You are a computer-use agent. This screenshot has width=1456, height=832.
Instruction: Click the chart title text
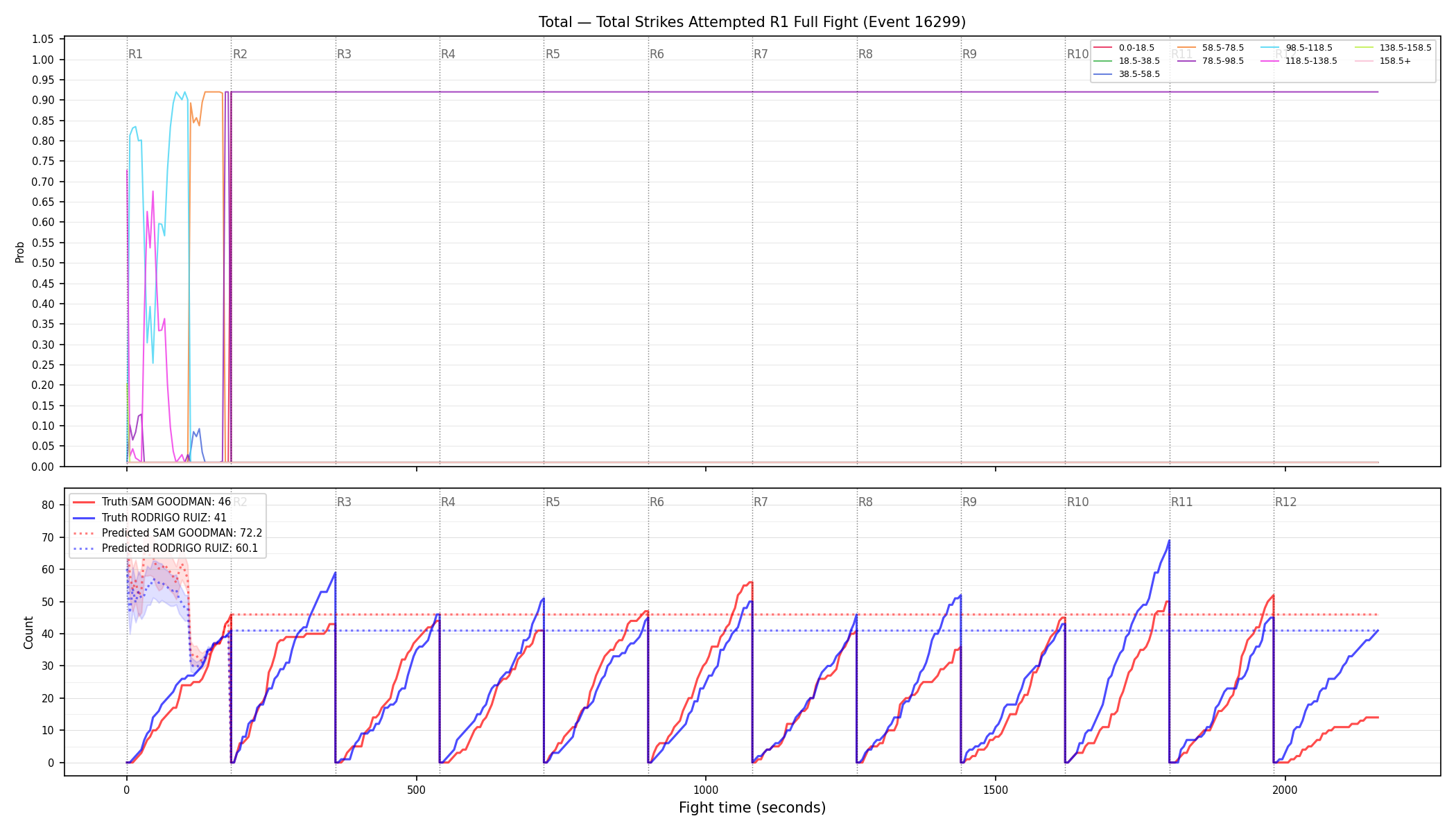[752, 22]
